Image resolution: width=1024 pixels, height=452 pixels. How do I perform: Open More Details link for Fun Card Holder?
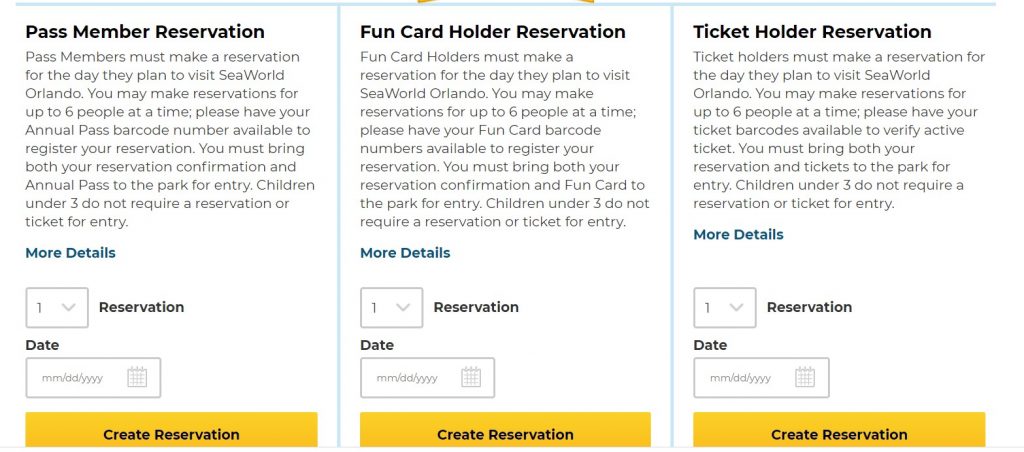tap(405, 253)
